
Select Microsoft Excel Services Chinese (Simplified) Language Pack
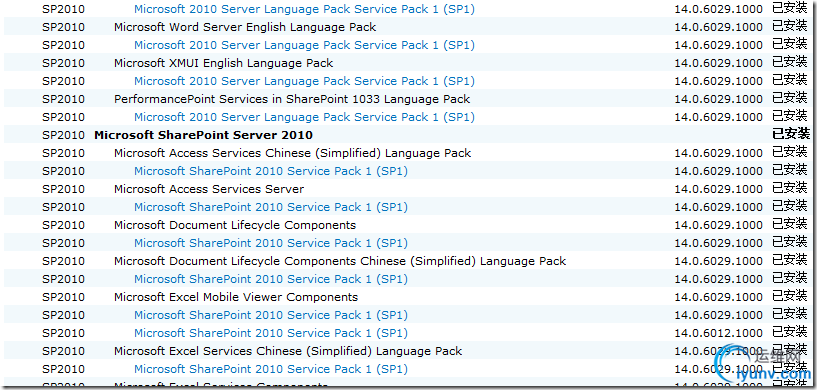288,351
